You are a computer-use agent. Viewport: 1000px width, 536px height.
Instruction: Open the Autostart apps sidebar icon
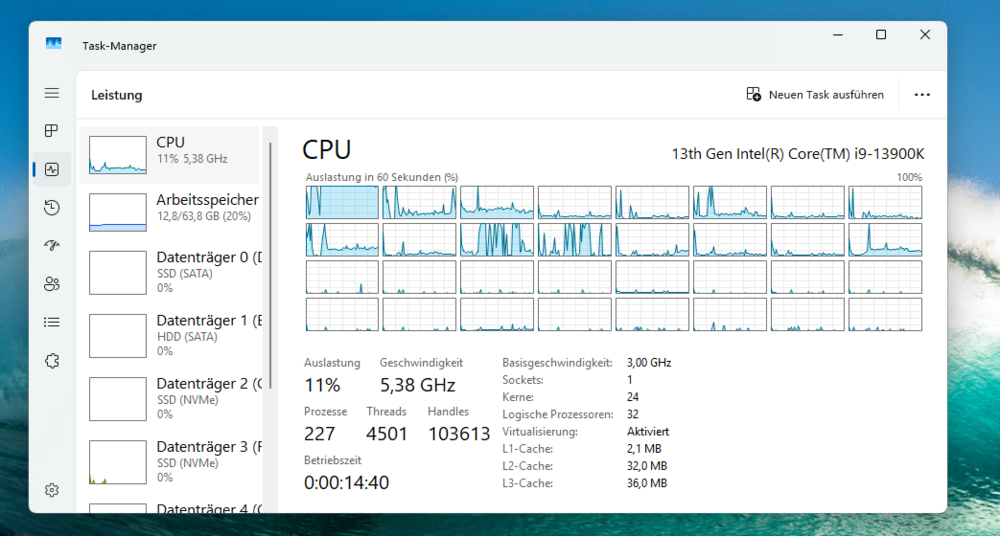(52, 245)
